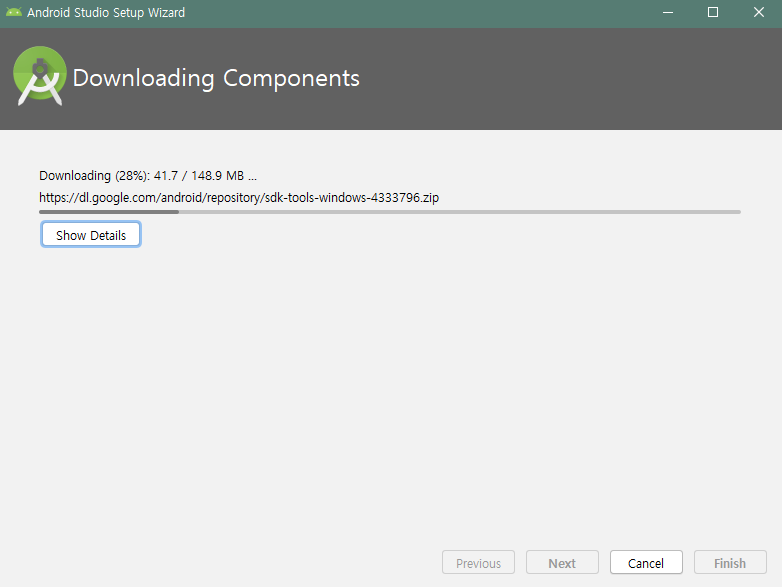Image resolution: width=782 pixels, height=587 pixels.
Task: Click the Downloading Components heading
Action: (216, 78)
